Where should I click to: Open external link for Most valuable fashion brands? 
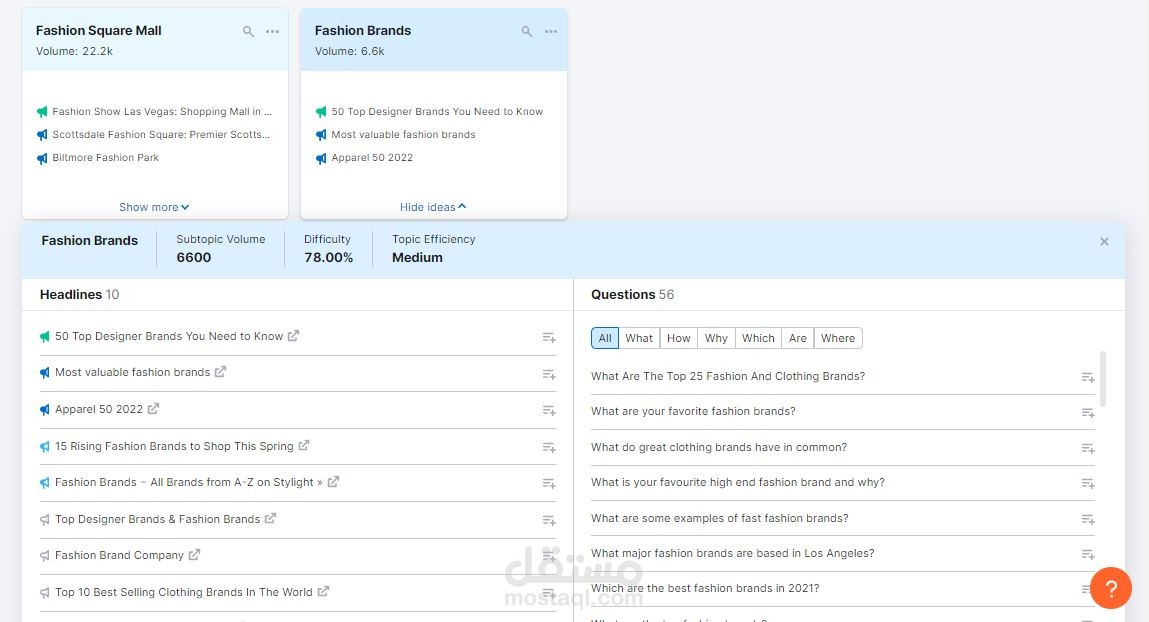click(221, 371)
